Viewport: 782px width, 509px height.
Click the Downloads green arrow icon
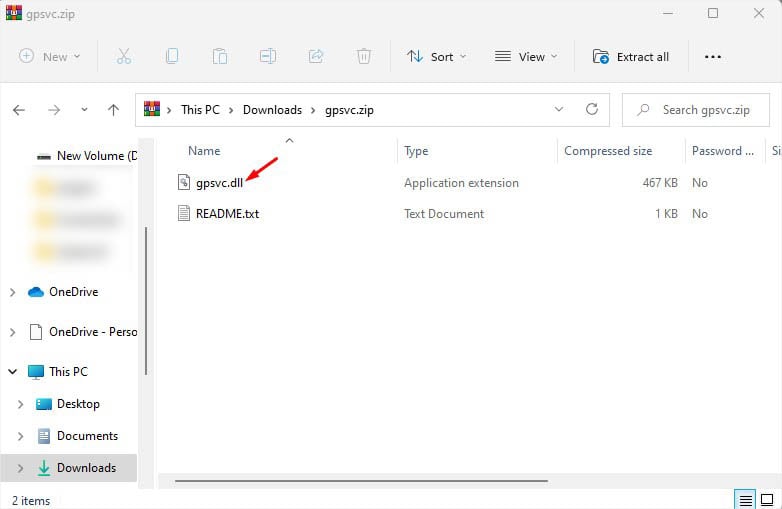[44, 468]
